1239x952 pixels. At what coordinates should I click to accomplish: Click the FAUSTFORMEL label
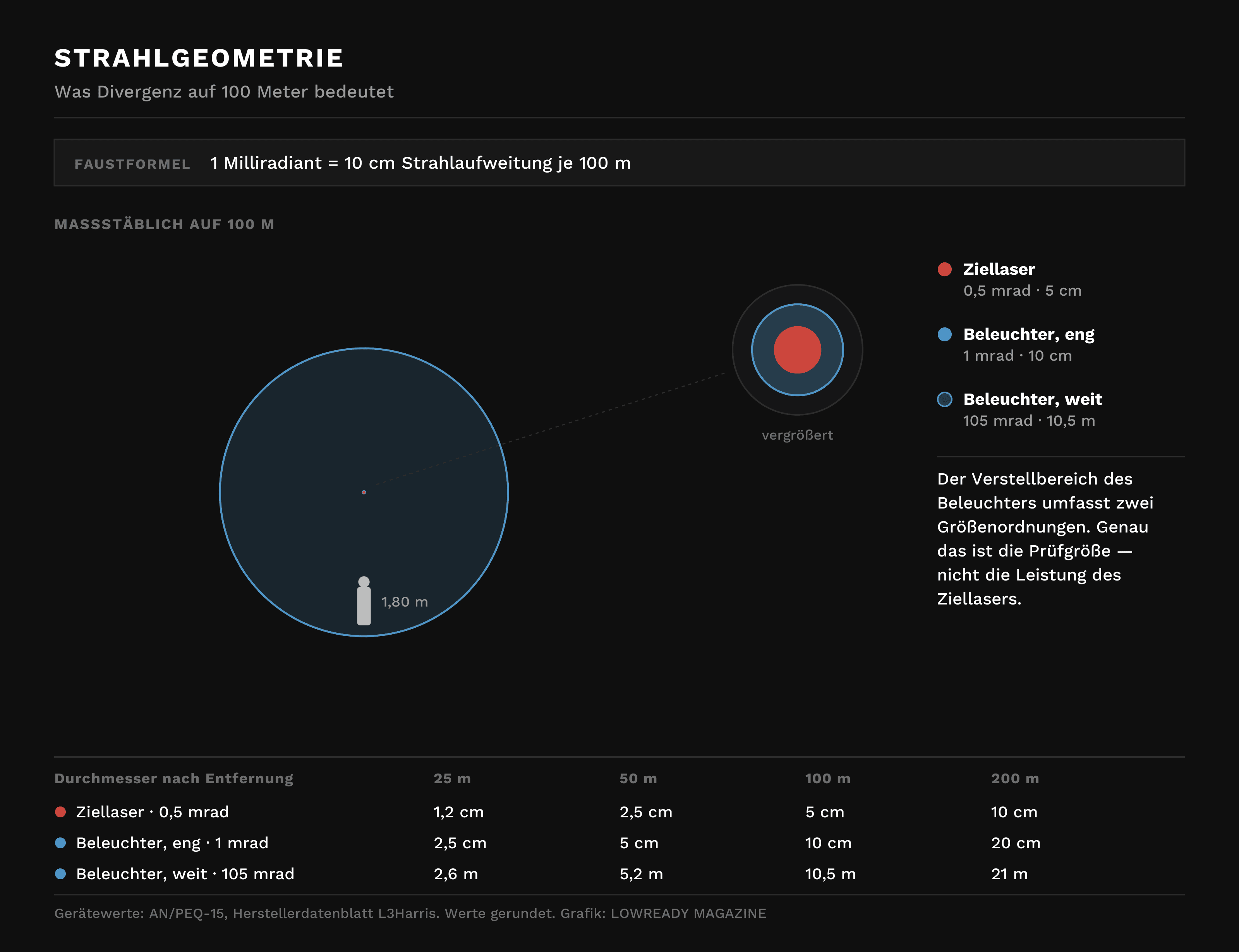point(132,164)
